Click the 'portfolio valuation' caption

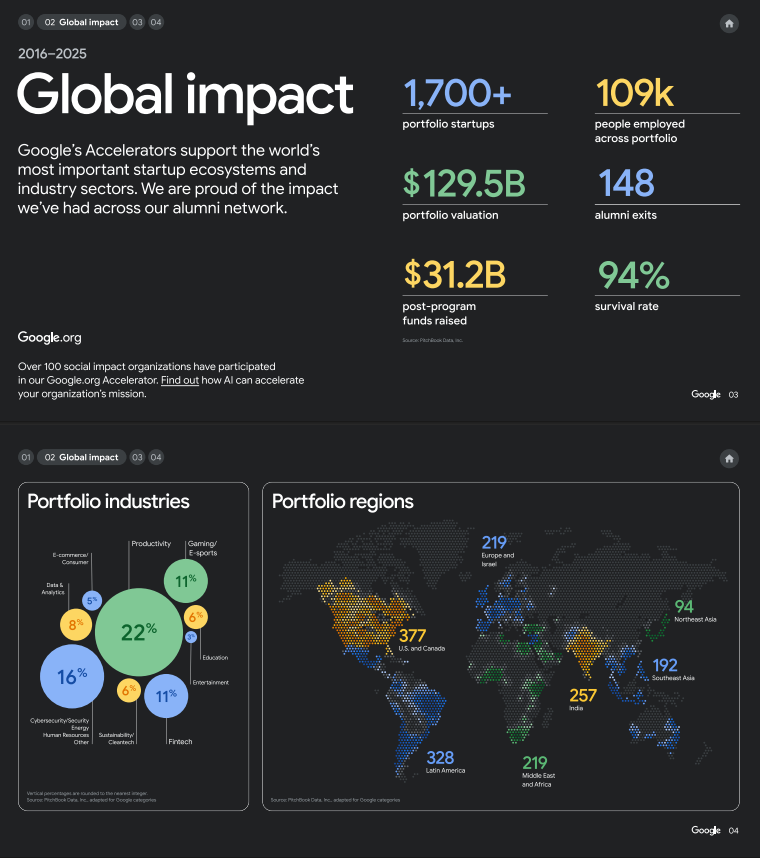450,215
